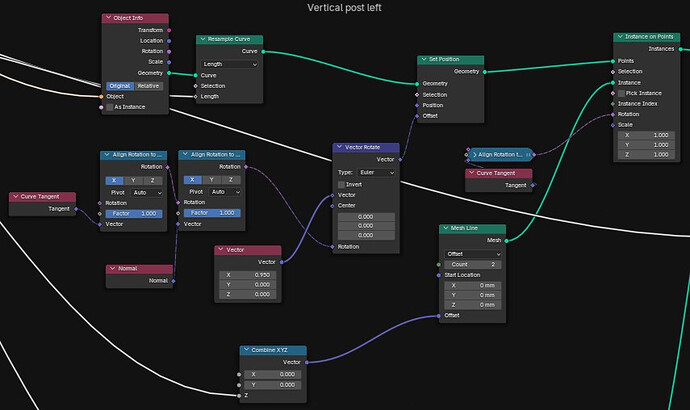Select X axis in Align Rotation fed by Curve Tangent
The height and width of the screenshot is (410, 690).
114,181
